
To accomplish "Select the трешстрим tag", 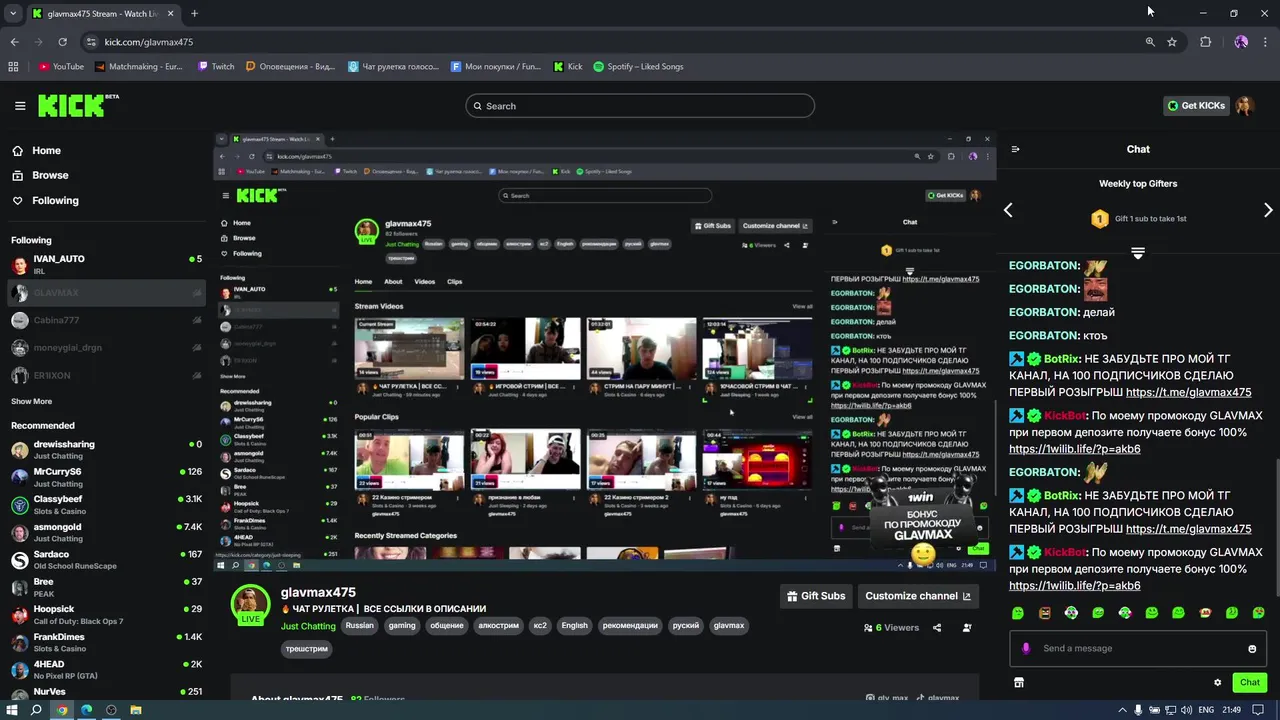I will pos(307,649).
